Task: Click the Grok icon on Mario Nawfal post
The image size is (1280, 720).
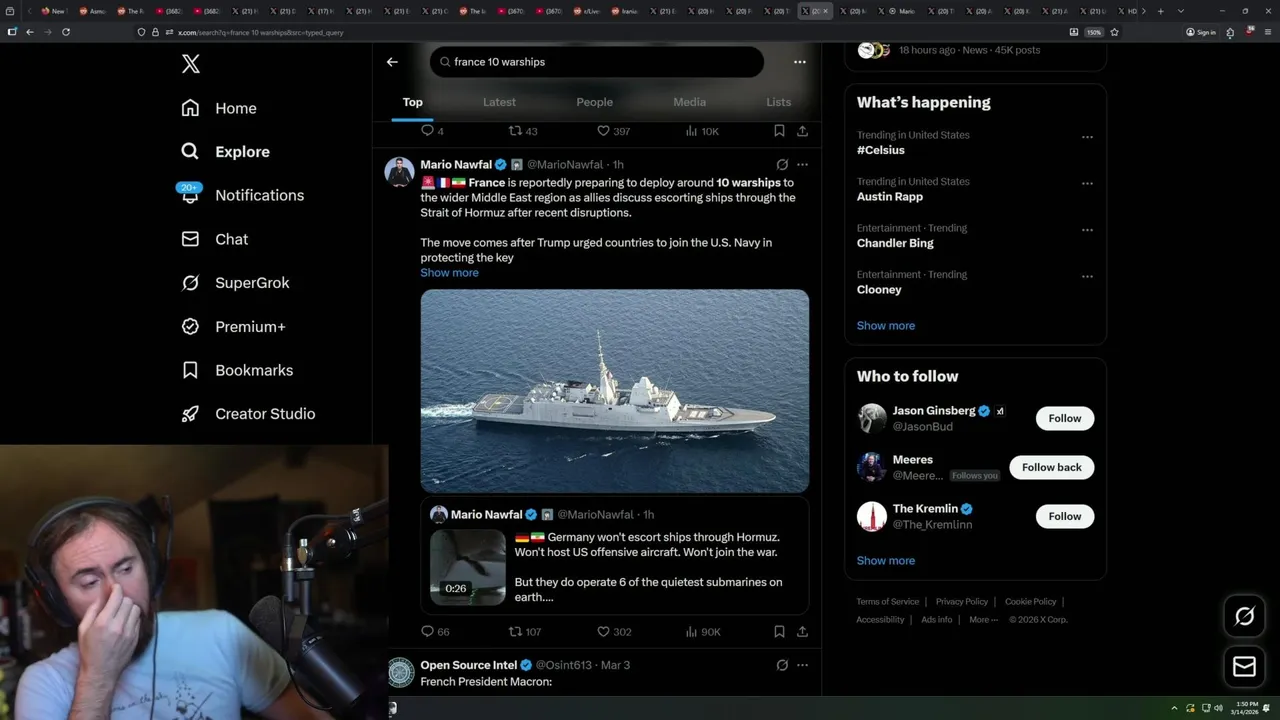Action: (782, 165)
